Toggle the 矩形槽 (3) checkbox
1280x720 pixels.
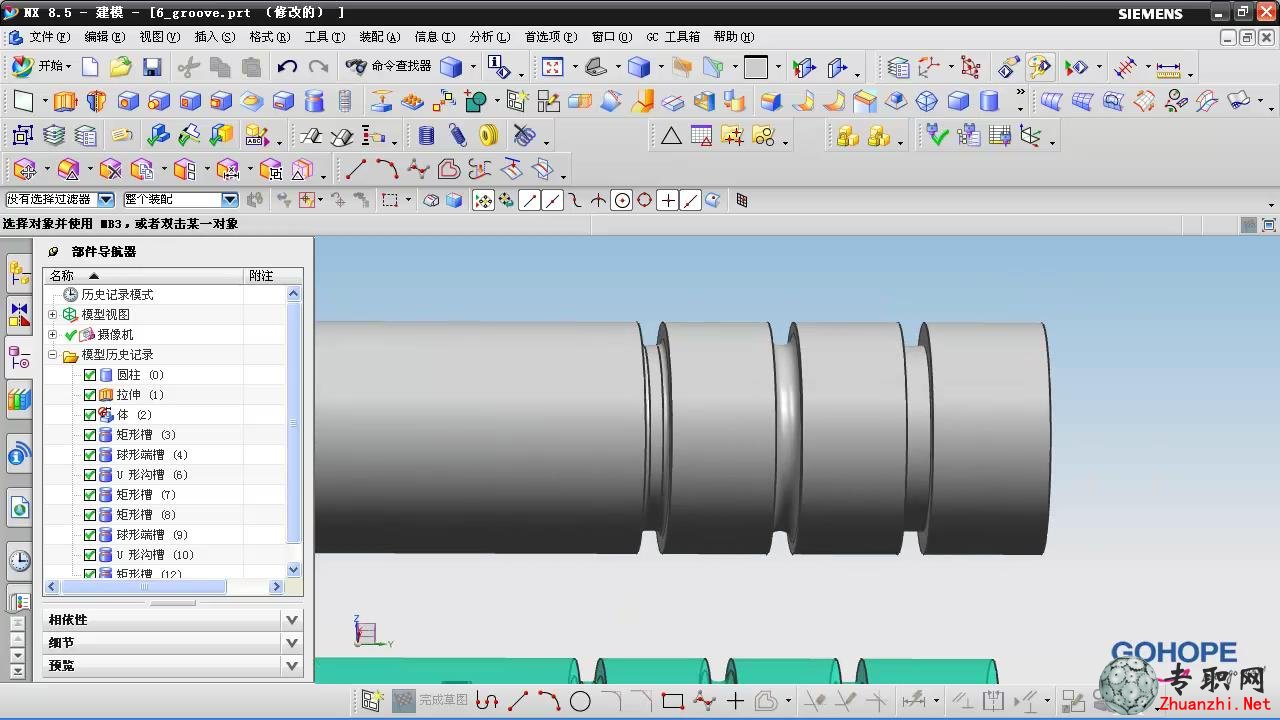pyautogui.click(x=90, y=435)
